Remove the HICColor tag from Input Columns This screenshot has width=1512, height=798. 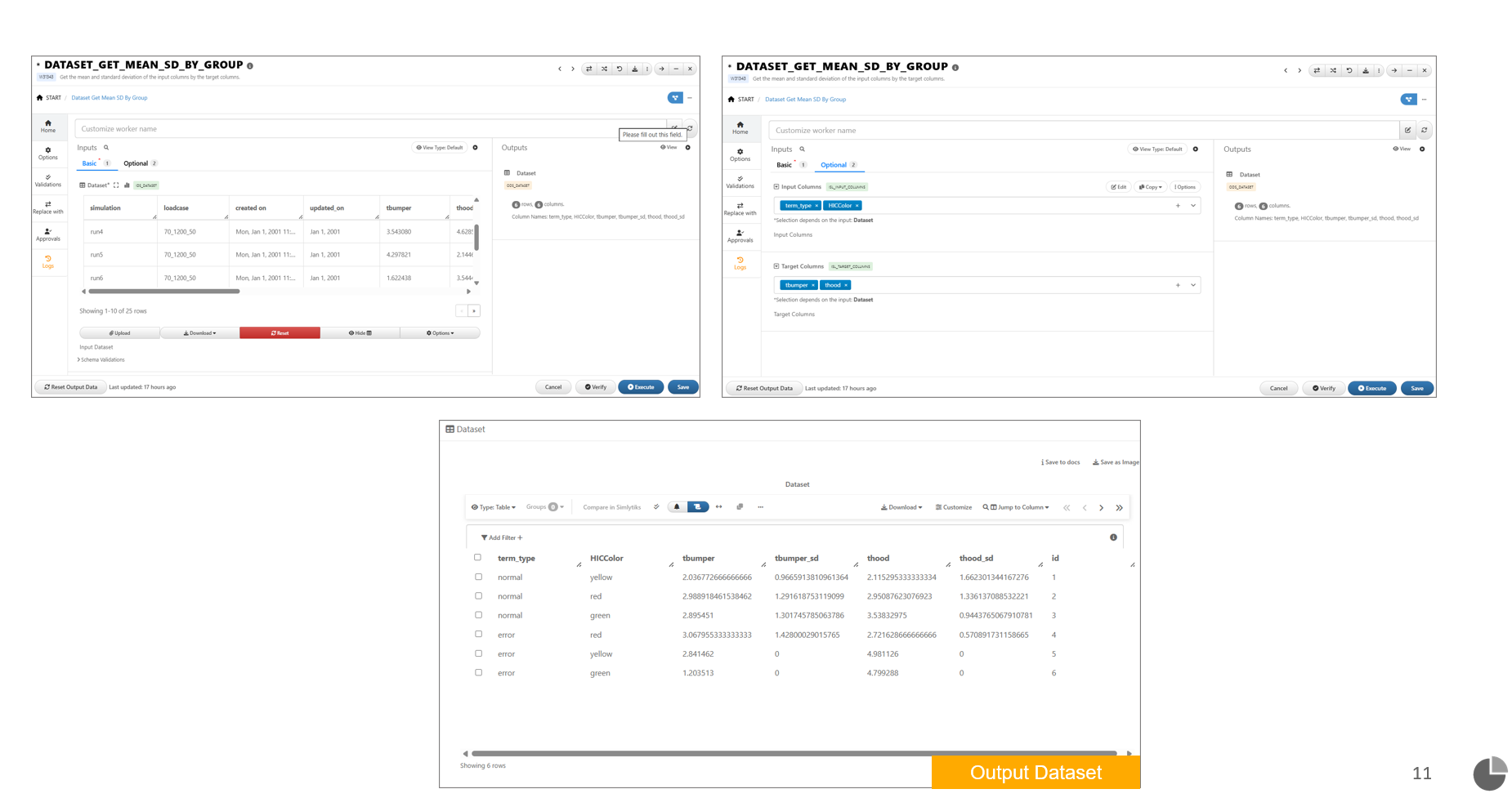point(857,206)
